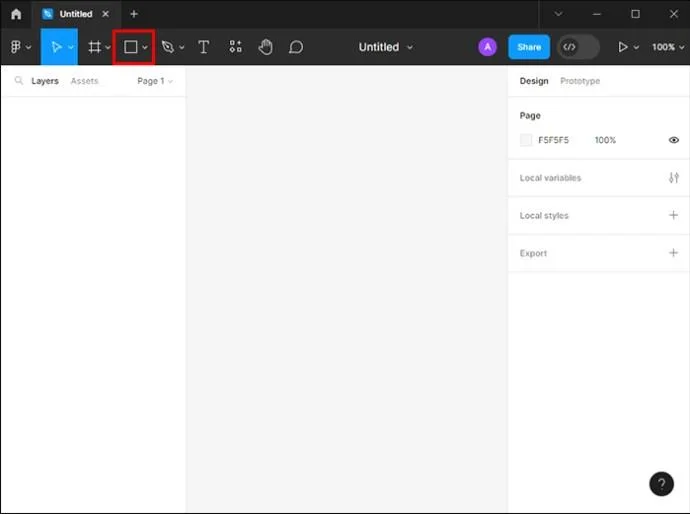Expand shape tools dropdown chevron

click(x=145, y=47)
